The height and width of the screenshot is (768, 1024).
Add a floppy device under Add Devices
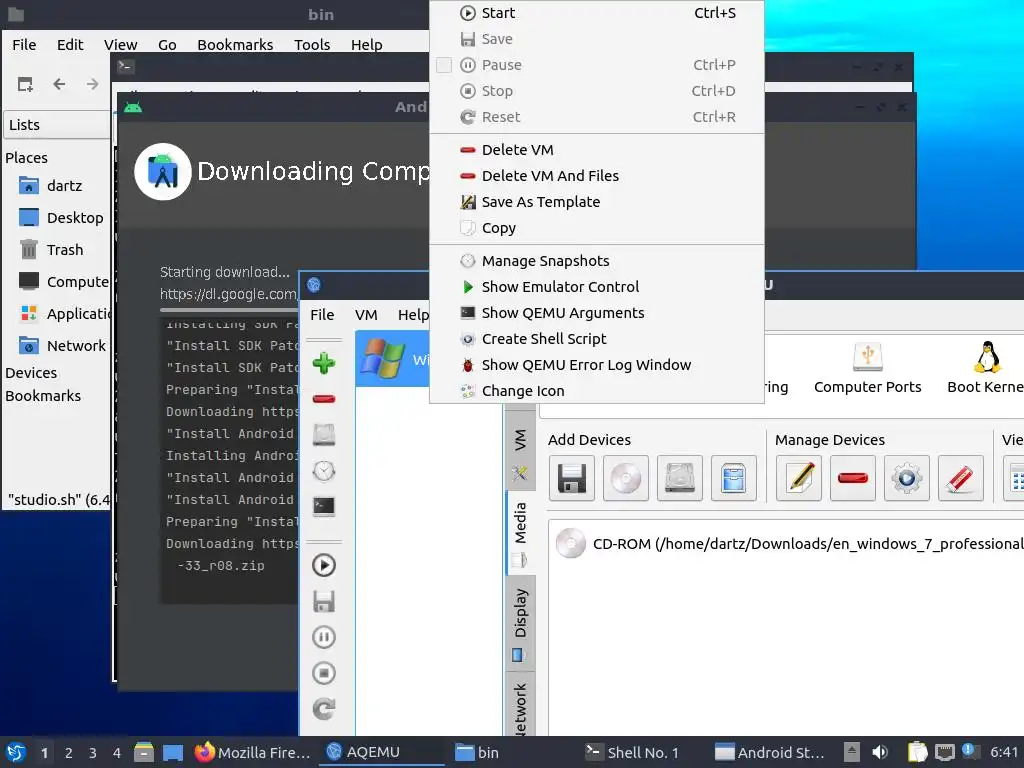[x=571, y=479]
